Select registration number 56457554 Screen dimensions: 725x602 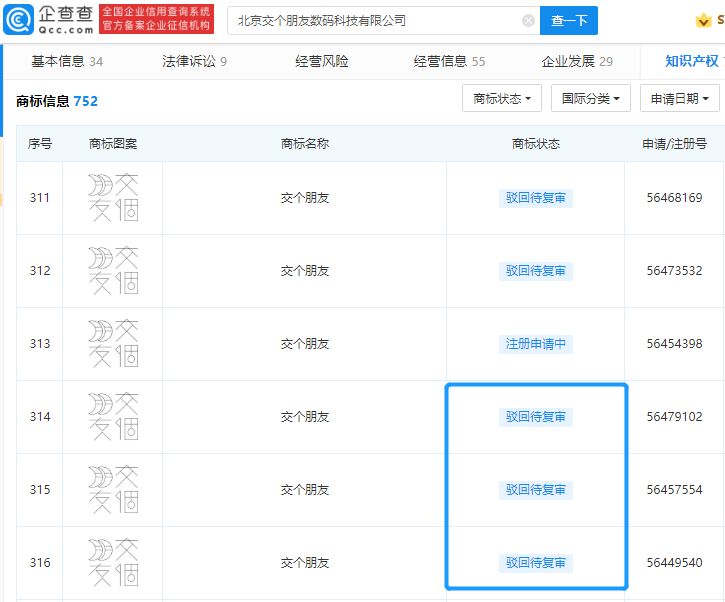coord(674,490)
